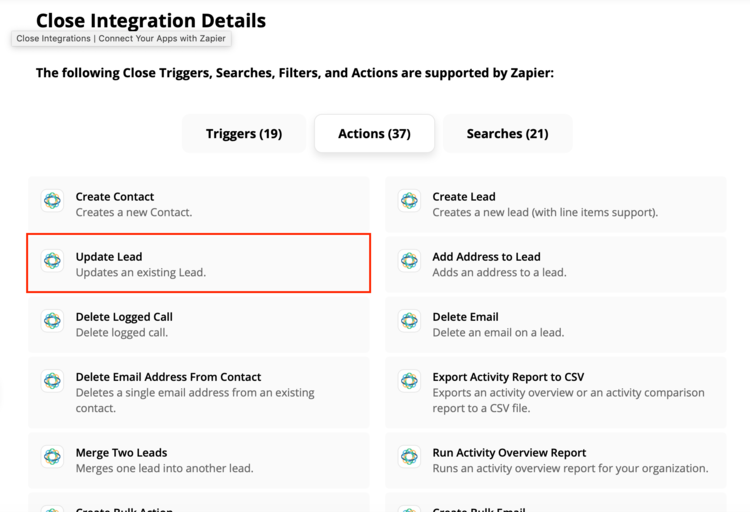Click the Close icon beside Create Contact
This screenshot has height=512, width=750.
[x=52, y=200]
